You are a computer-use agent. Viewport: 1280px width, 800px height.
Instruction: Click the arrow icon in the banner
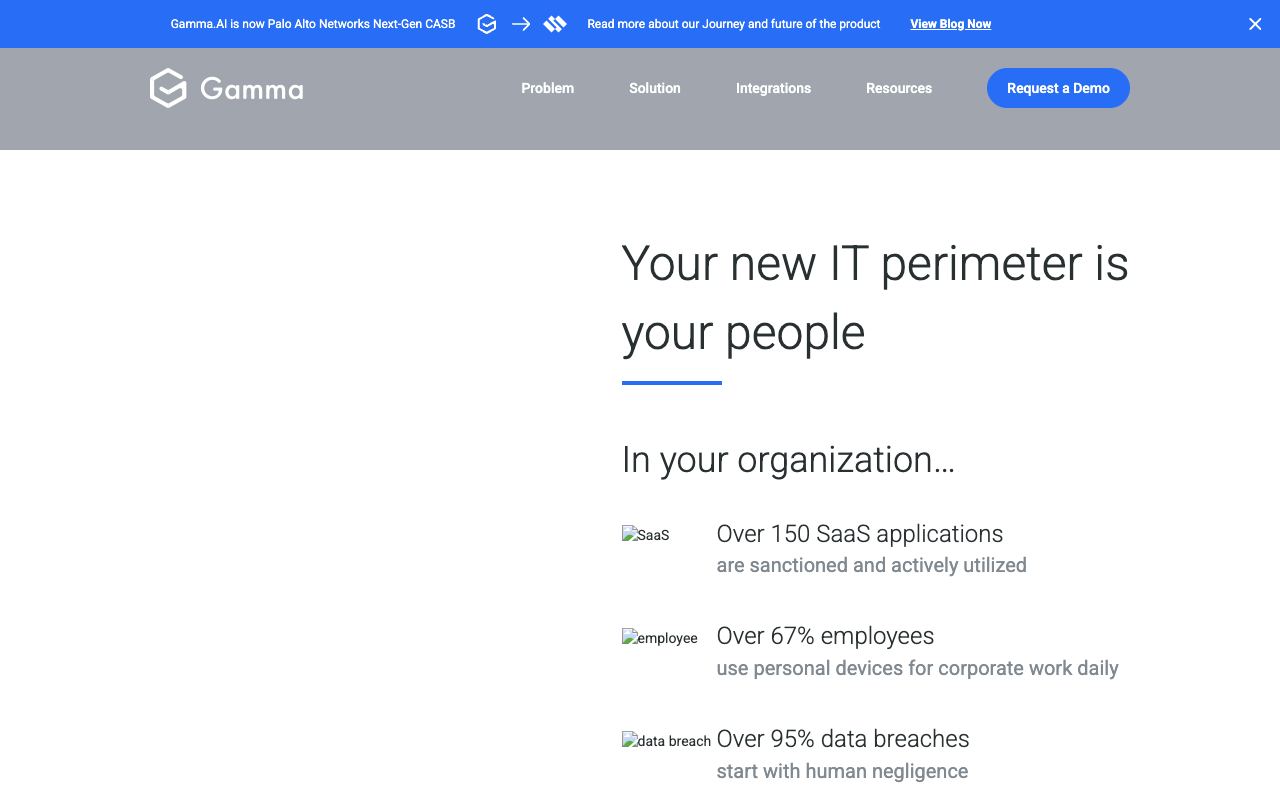pos(521,24)
